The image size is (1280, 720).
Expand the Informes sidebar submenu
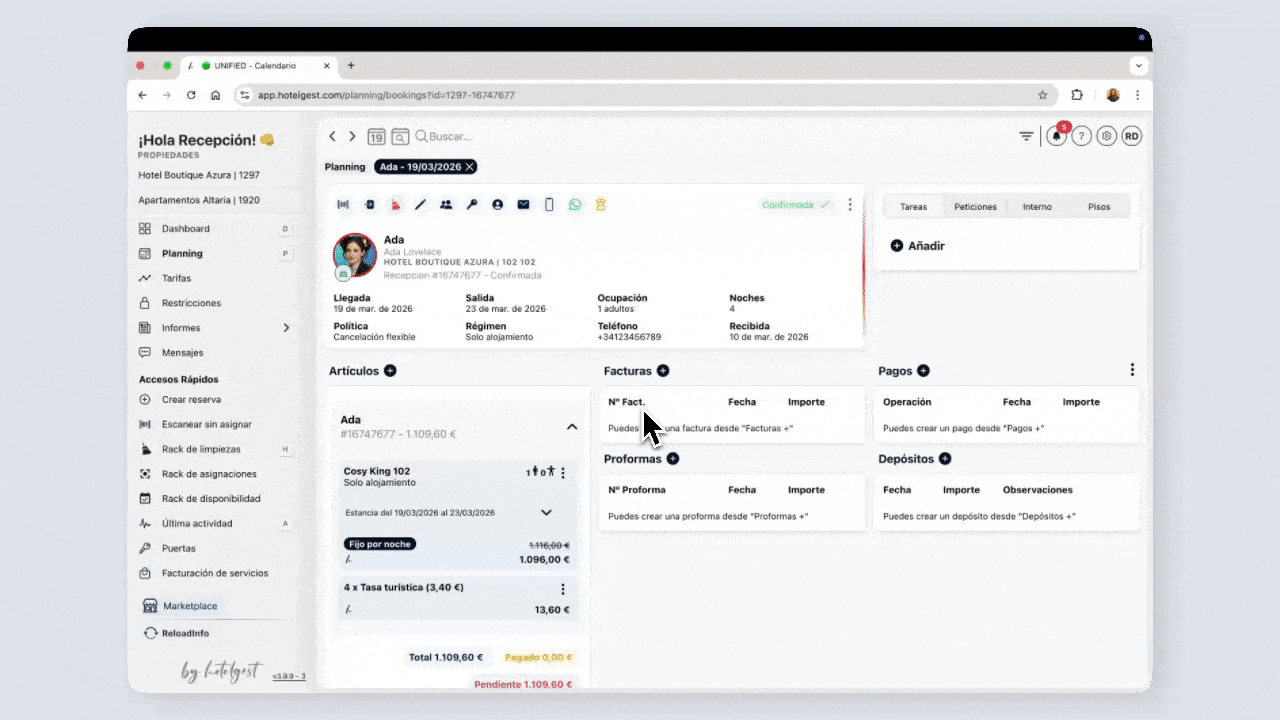(x=286, y=328)
